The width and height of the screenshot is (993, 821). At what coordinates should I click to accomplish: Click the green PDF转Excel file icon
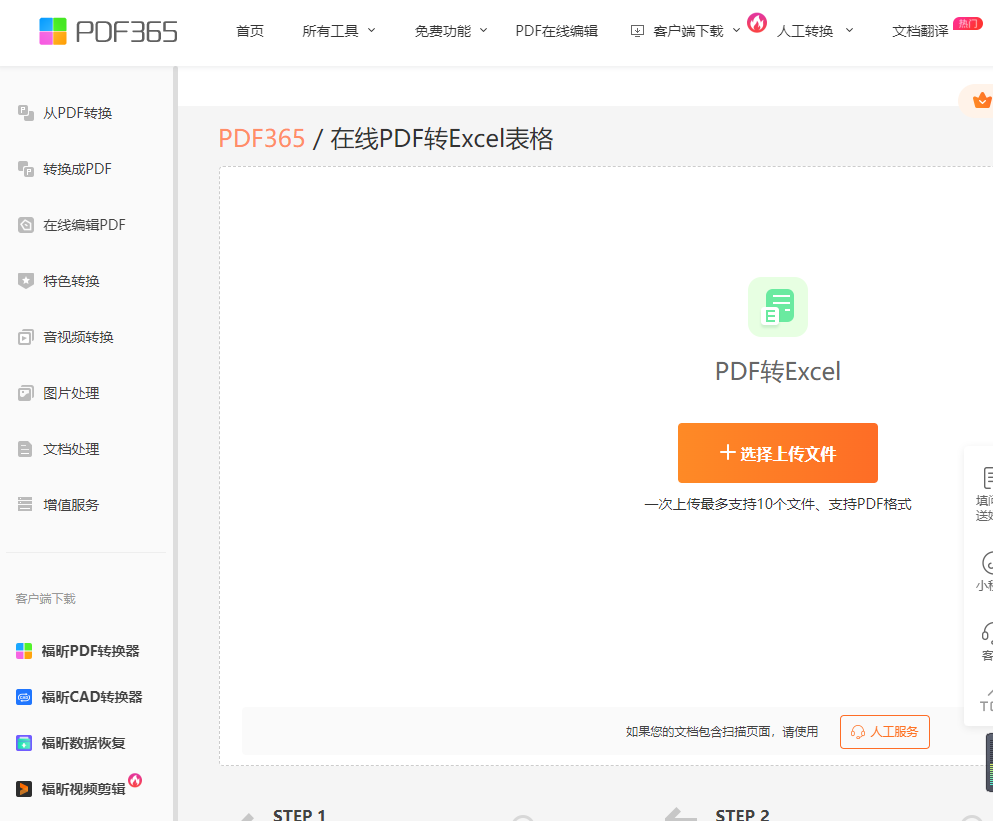(778, 307)
